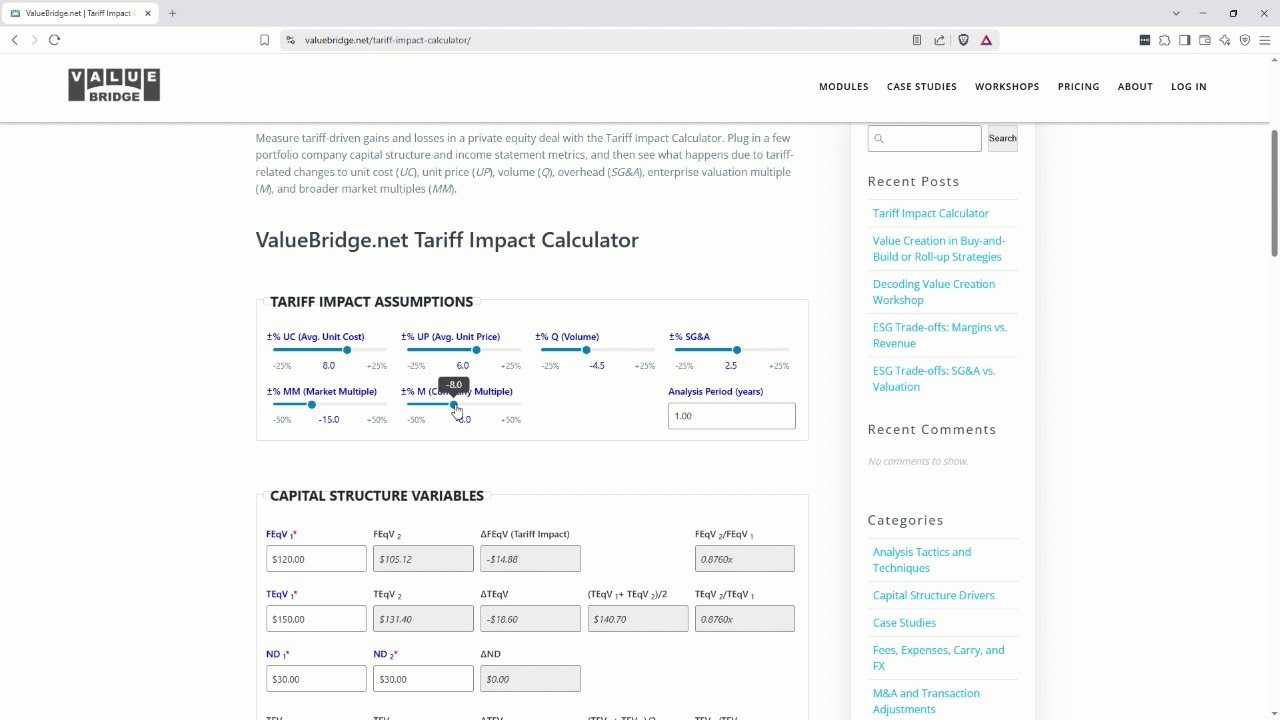Screen dimensions: 1280x720
Task: Open a new browser tab
Action: tap(172, 13)
